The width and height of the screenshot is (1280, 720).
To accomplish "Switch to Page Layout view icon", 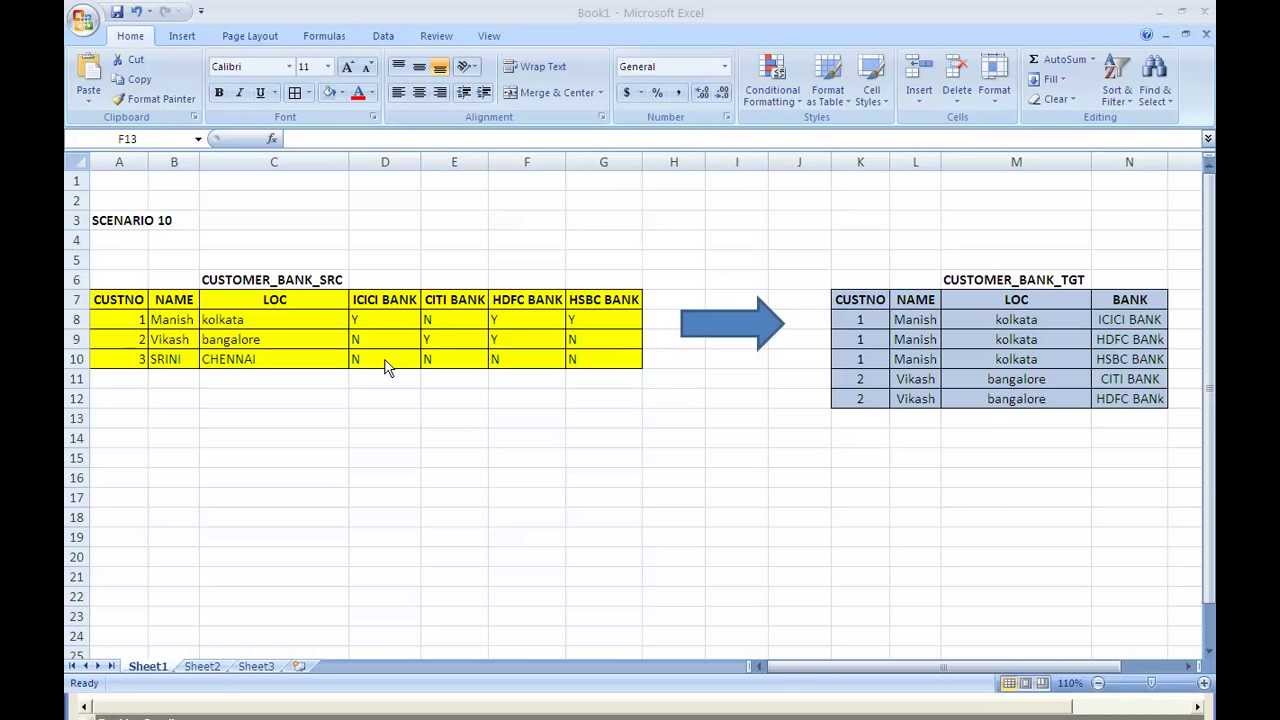I will [x=1025, y=683].
